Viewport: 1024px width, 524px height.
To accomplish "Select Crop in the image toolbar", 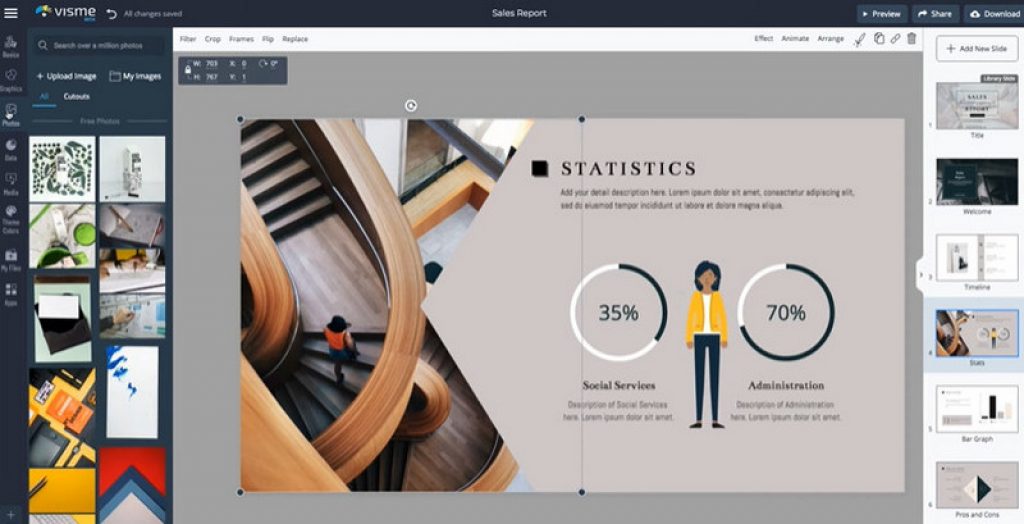I will coord(213,39).
